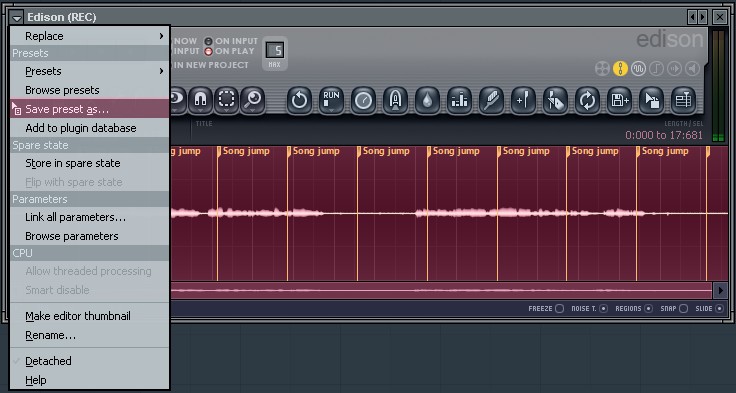
Task: Activate the magnifier zoom tool
Action: [253, 100]
